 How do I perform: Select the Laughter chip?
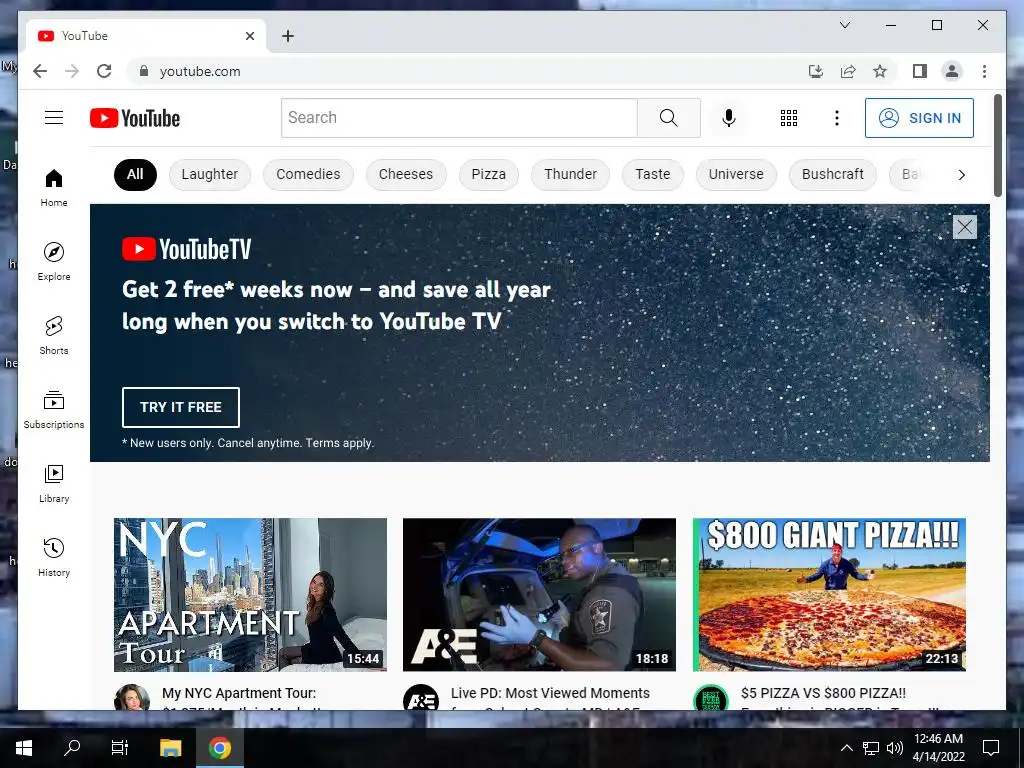pos(210,174)
